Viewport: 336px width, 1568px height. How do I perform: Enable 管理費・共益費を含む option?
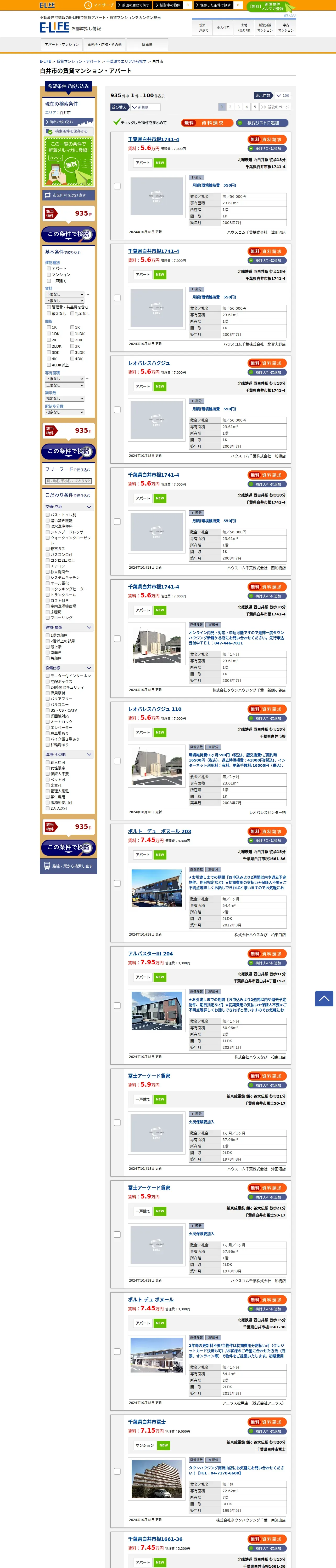pos(49,307)
